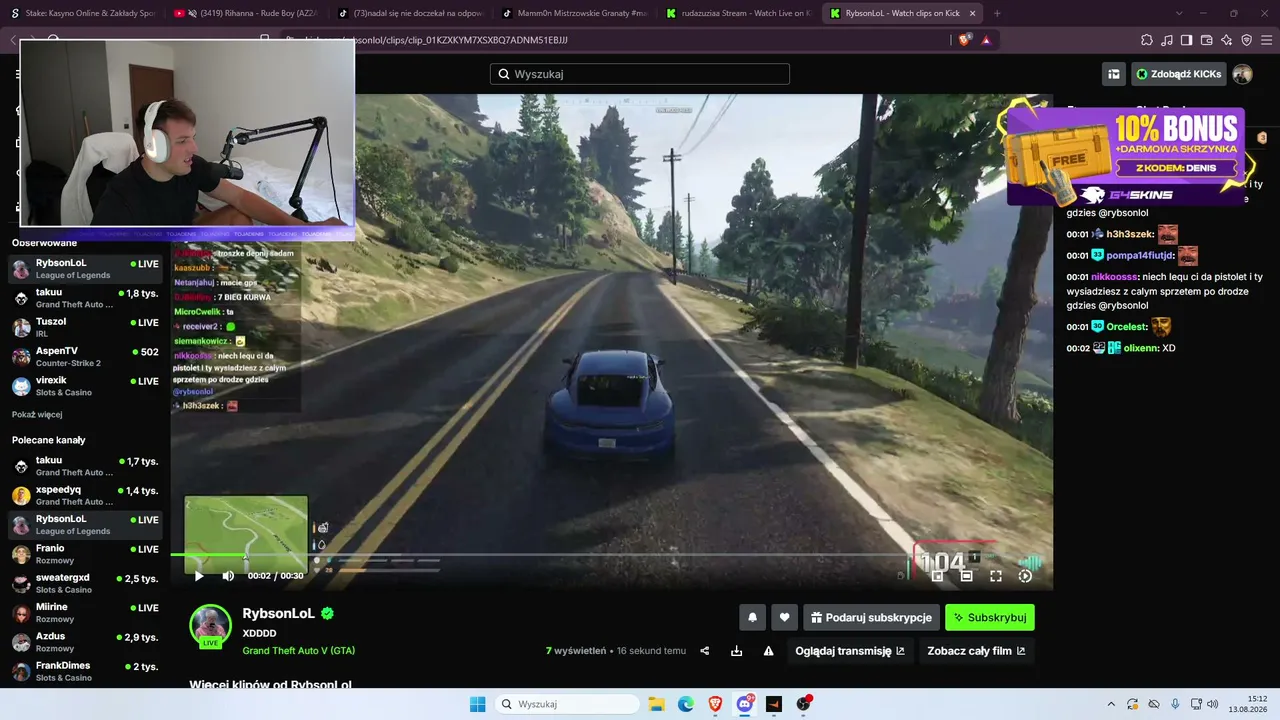Viewport: 1280px width, 720px height.
Task: Play the clip with the play button
Action: click(x=199, y=576)
